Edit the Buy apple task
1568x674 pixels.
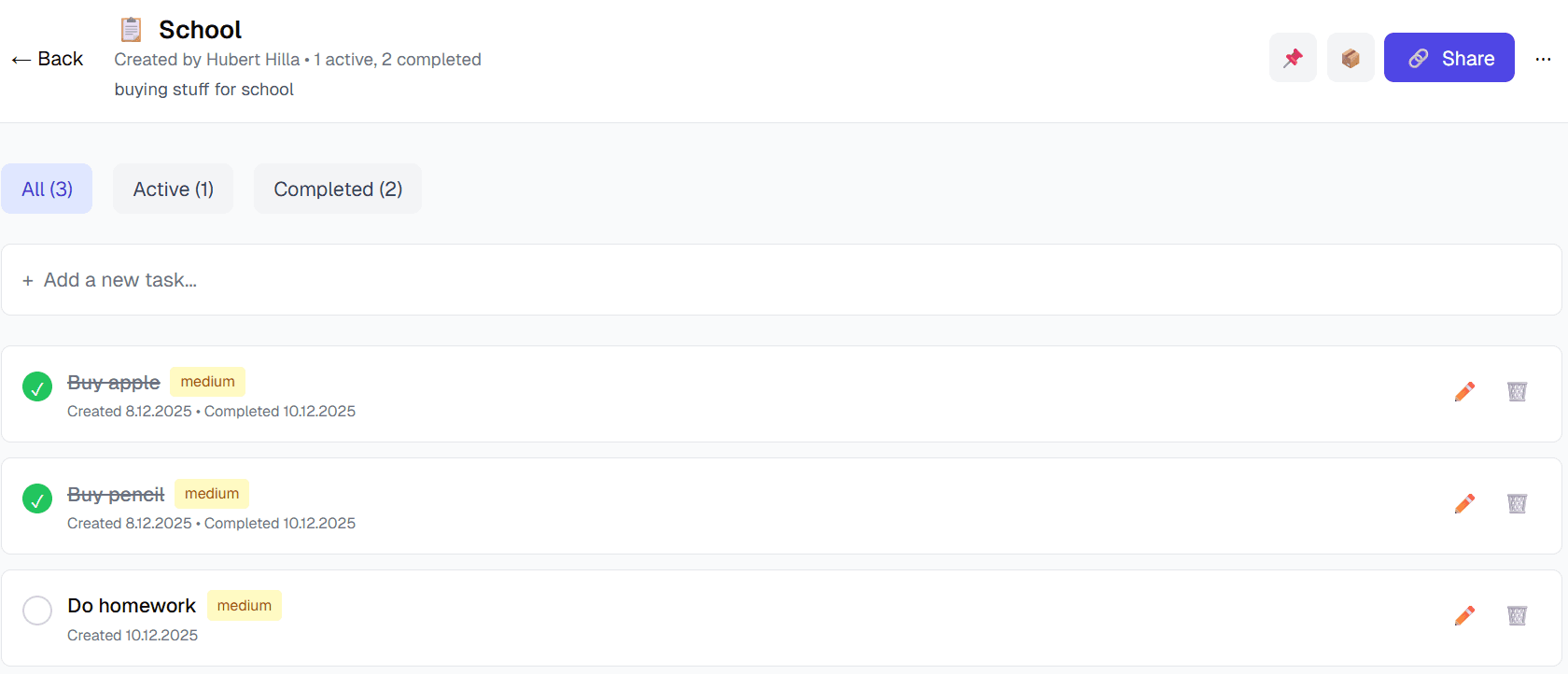click(x=1464, y=392)
